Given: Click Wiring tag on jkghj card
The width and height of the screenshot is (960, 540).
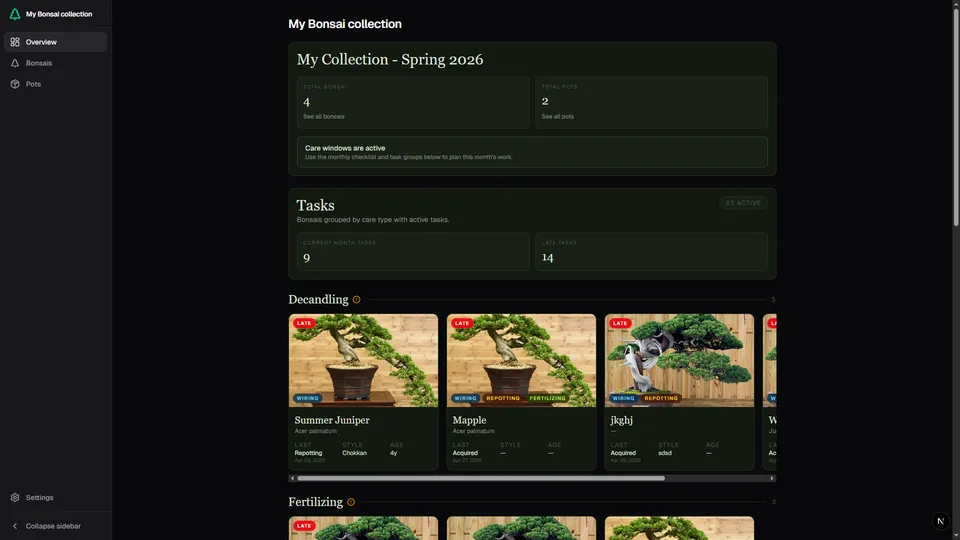Looking at the screenshot, I should tap(623, 398).
